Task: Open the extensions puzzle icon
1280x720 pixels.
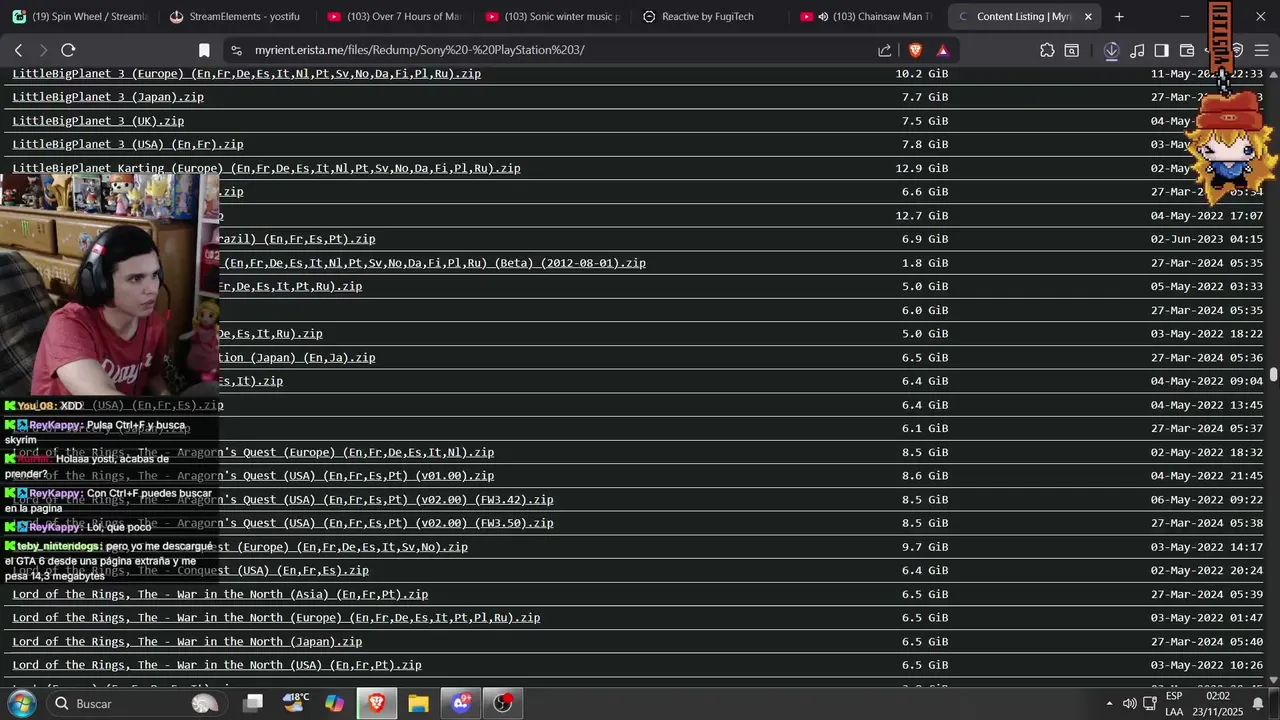Action: coord(1047,50)
